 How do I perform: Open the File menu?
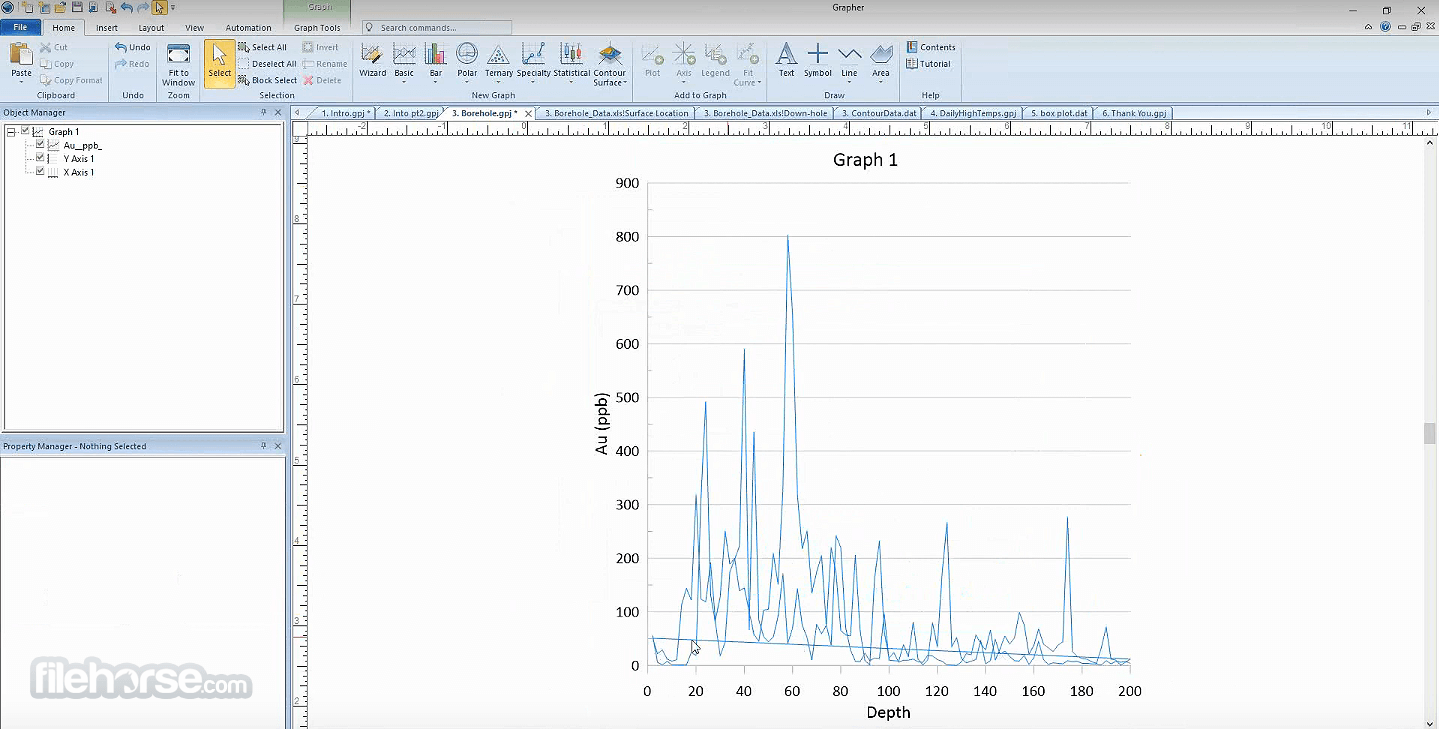pyautogui.click(x=20, y=27)
